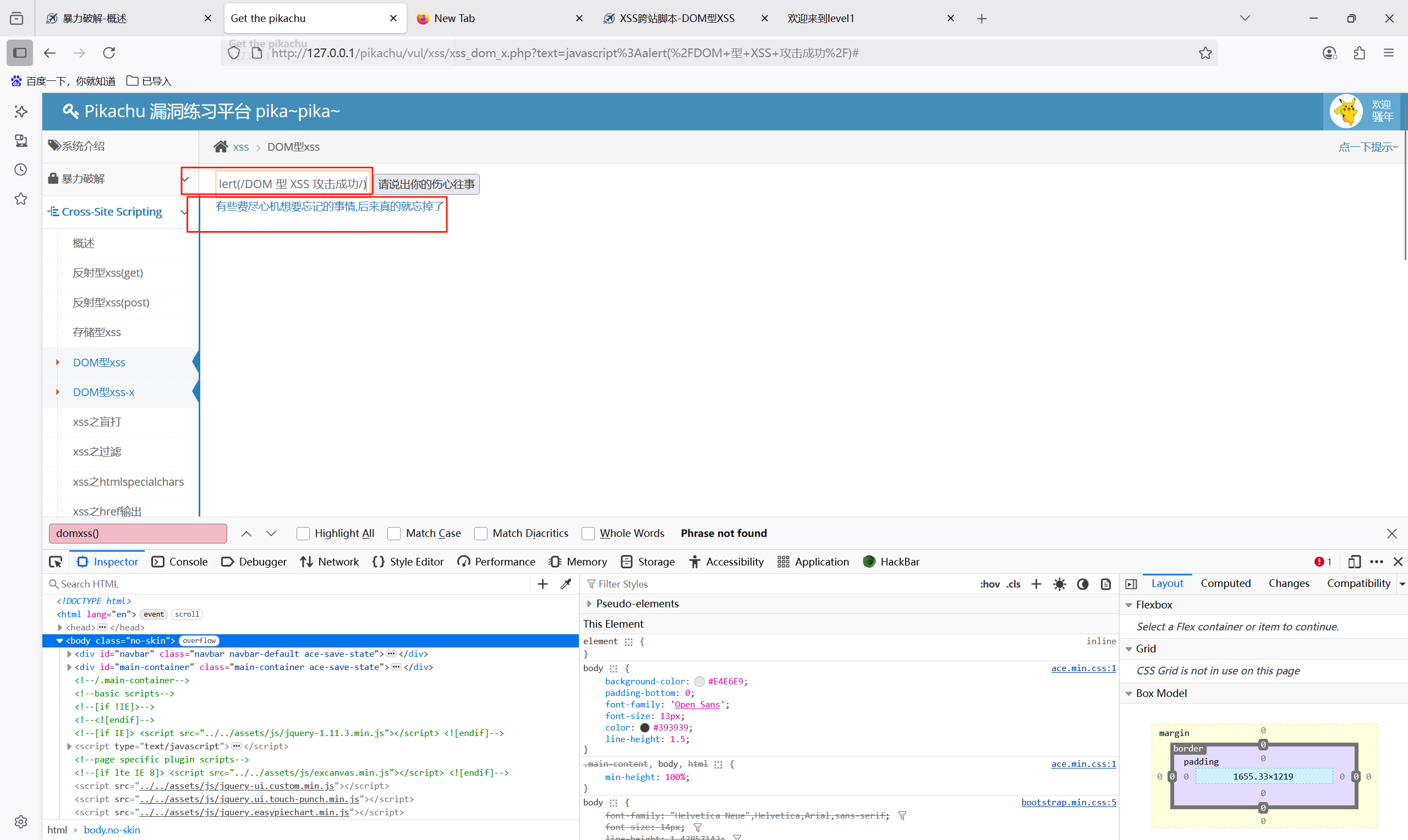Enable Highlight All checkbox

(x=303, y=533)
